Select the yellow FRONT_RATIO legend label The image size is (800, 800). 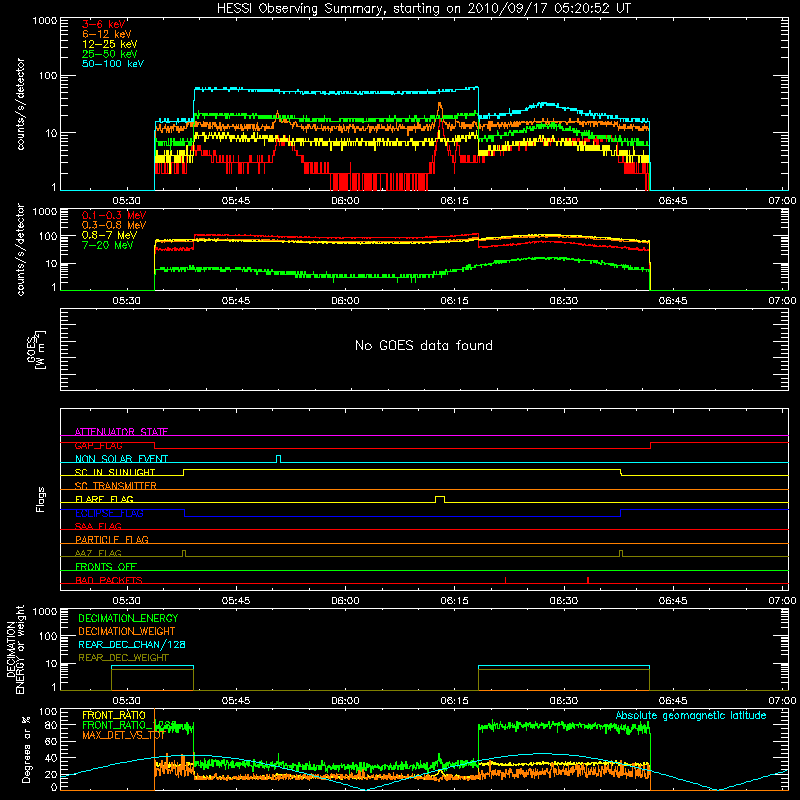click(114, 715)
